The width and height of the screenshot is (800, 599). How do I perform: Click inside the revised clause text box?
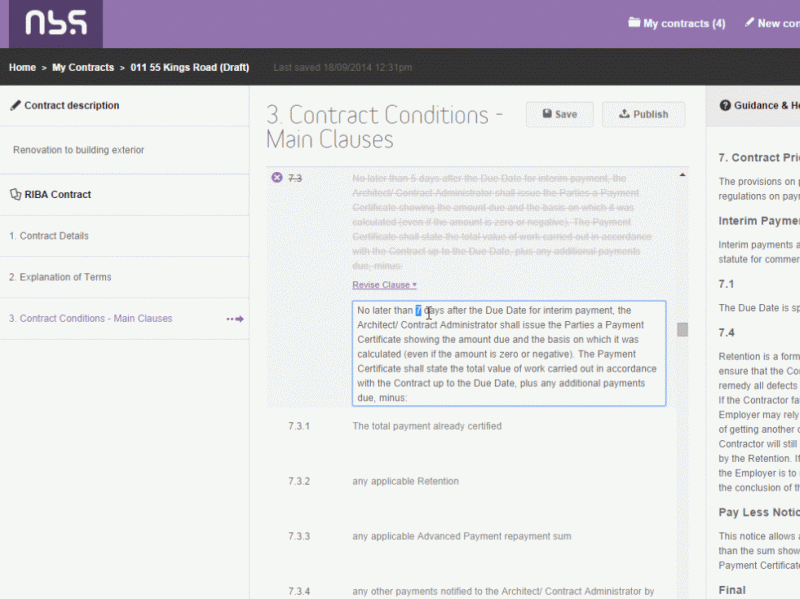(509, 354)
